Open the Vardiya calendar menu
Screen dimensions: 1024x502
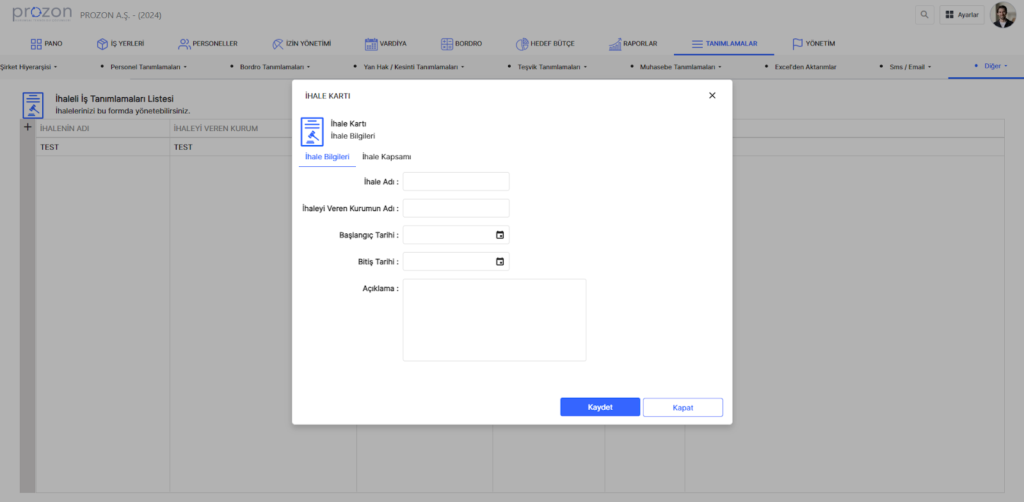click(x=385, y=44)
